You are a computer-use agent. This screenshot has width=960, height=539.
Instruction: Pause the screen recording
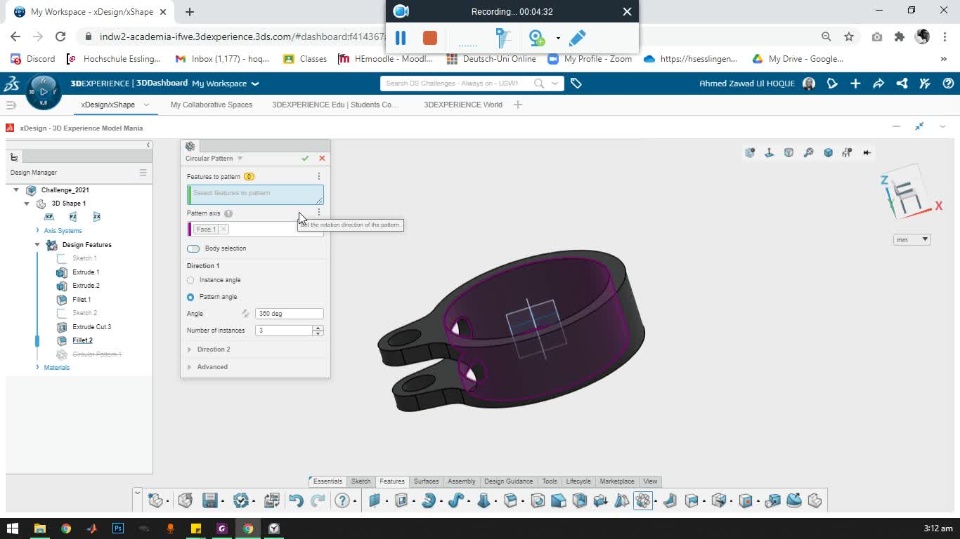(x=400, y=38)
